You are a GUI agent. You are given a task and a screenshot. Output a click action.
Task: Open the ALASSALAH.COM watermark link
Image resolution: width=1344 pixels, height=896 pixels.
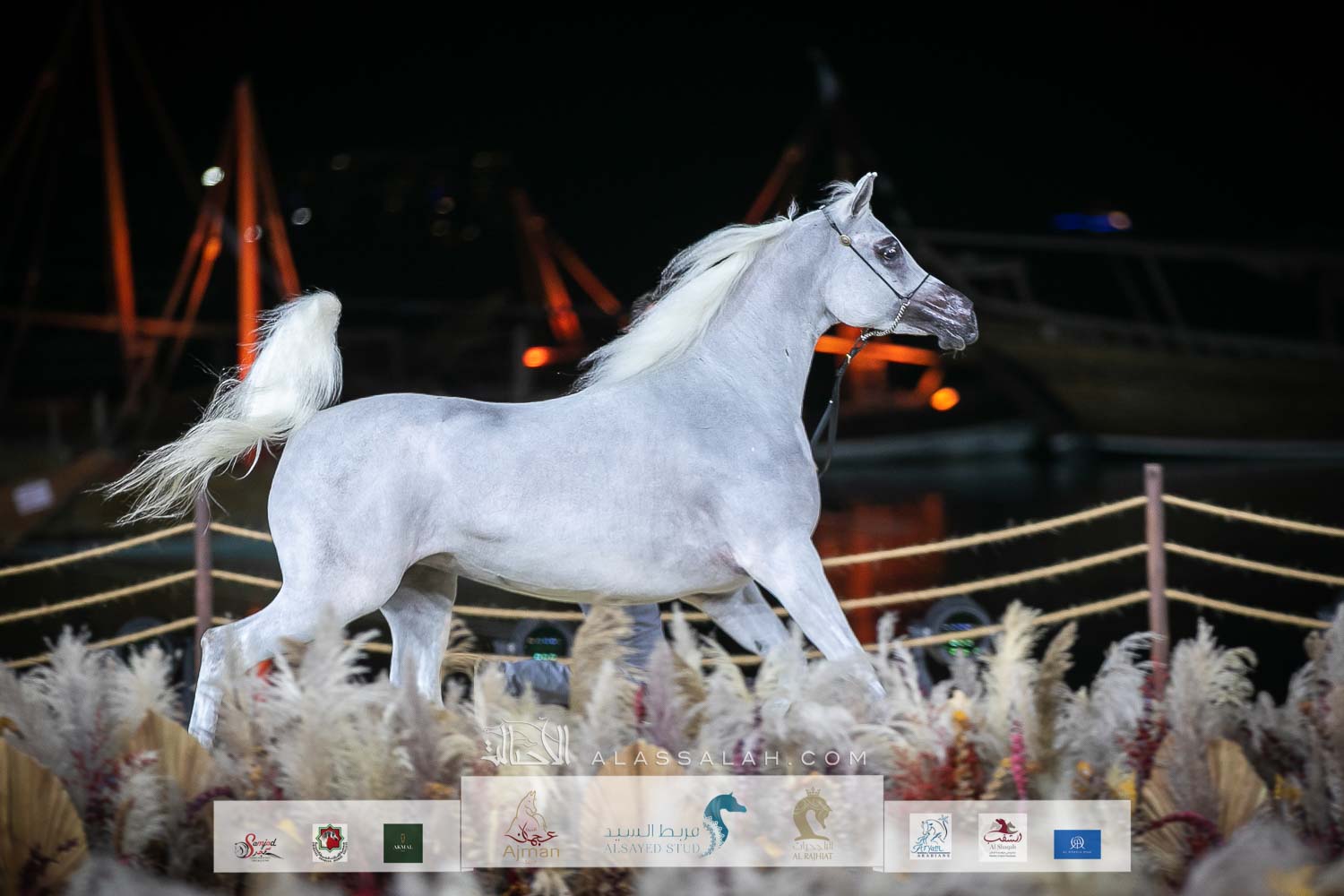[x=728, y=758]
